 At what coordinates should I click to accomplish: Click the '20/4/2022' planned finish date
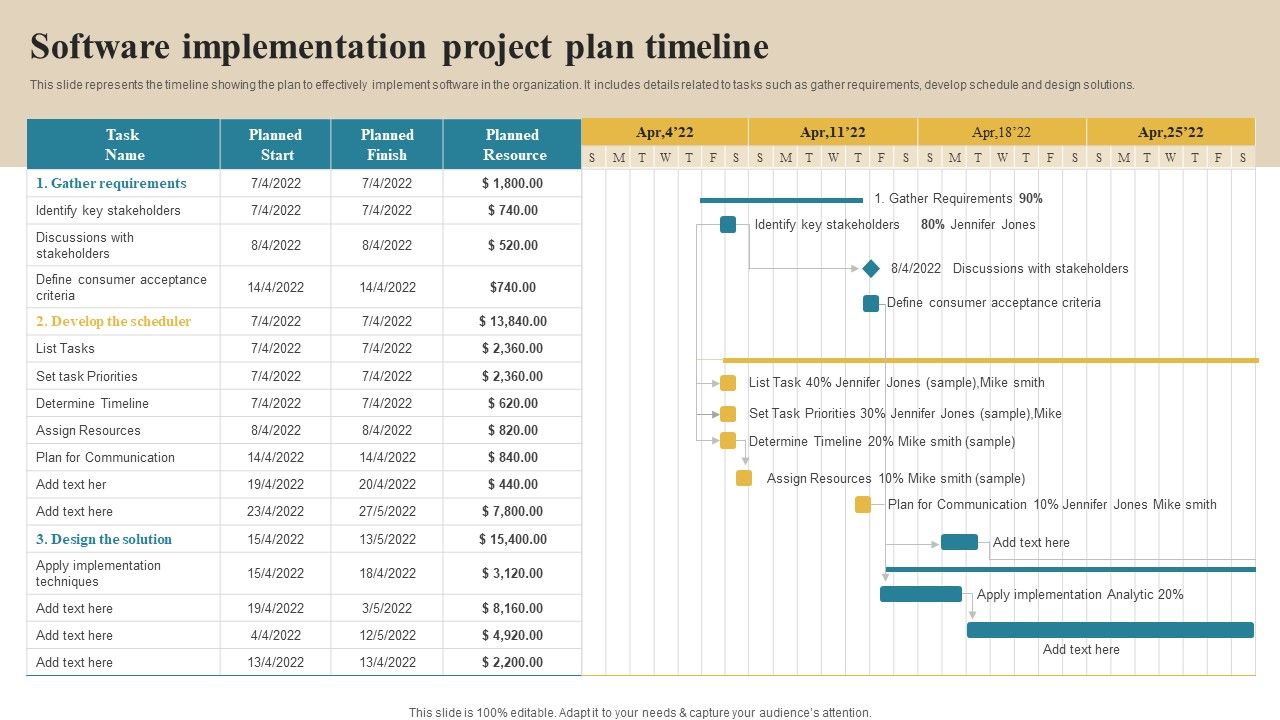[387, 484]
